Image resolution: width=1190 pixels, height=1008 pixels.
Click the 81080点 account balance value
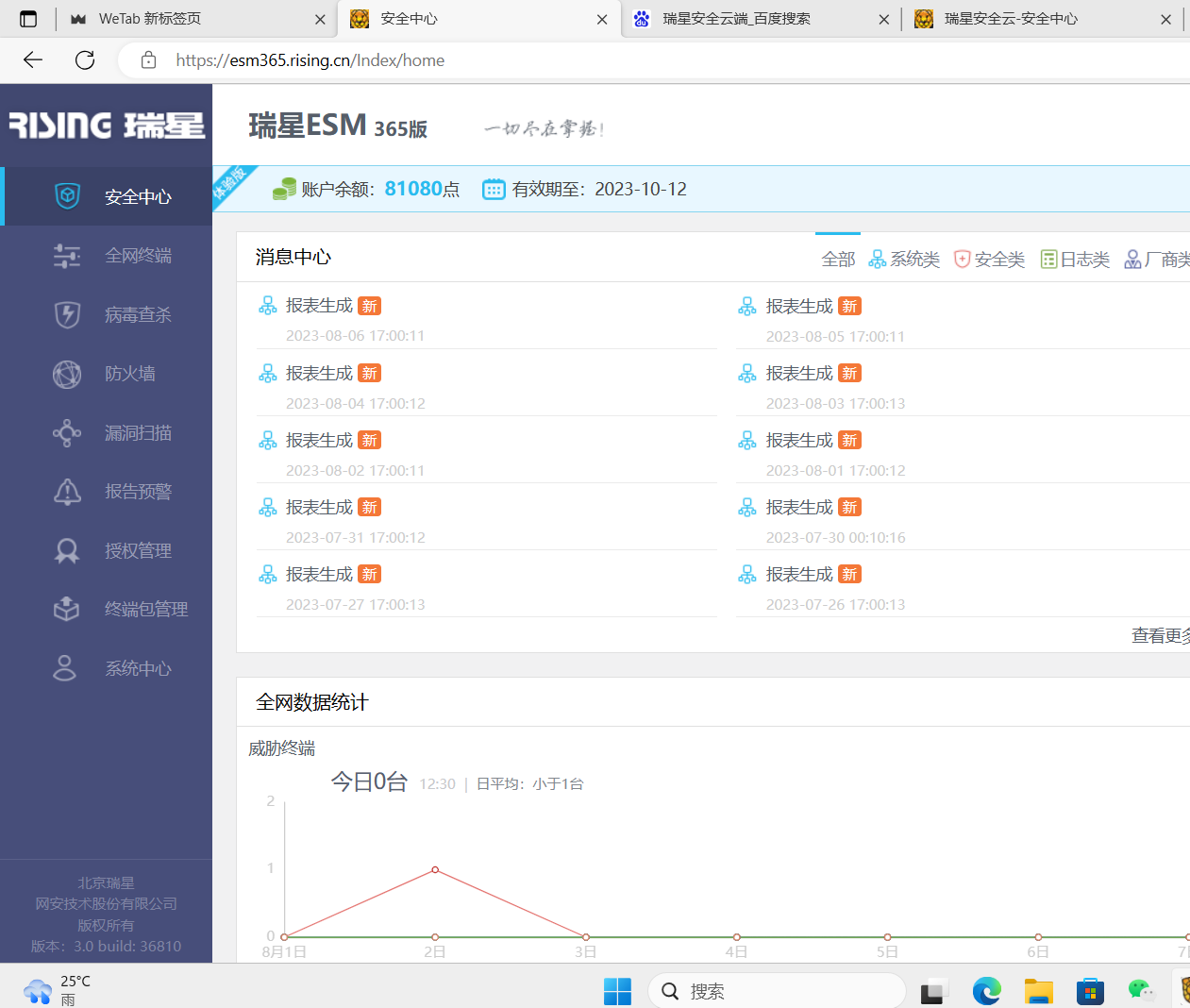422,189
